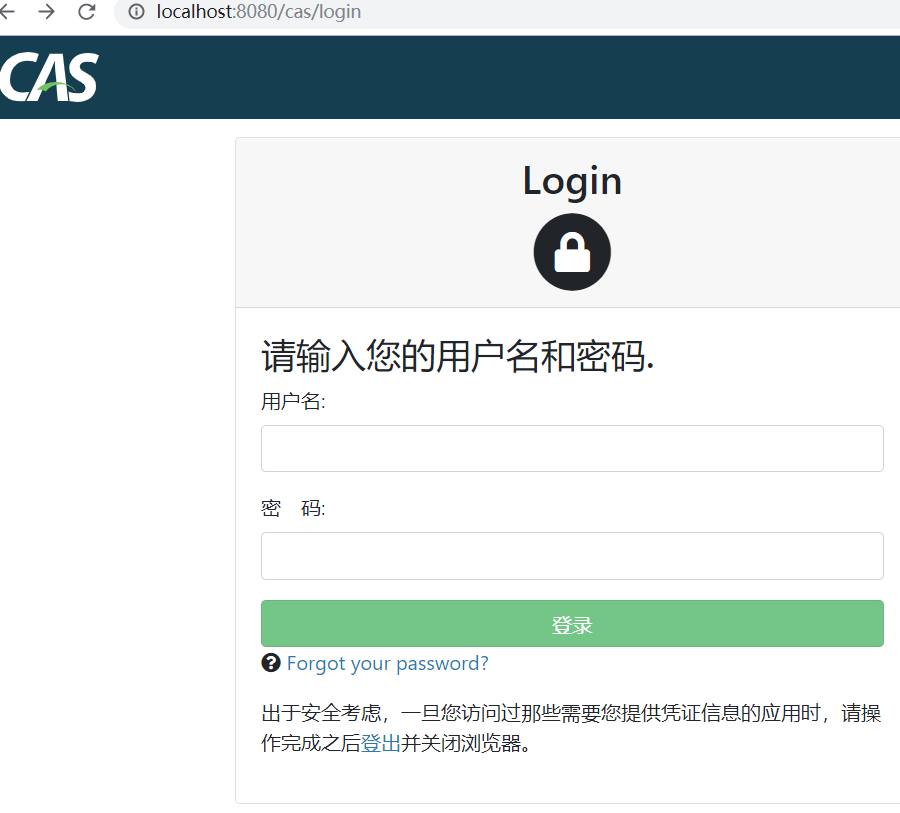Screen dimensions: 900x813
Task: Click the CAS logo in the header
Action: click(x=48, y=77)
